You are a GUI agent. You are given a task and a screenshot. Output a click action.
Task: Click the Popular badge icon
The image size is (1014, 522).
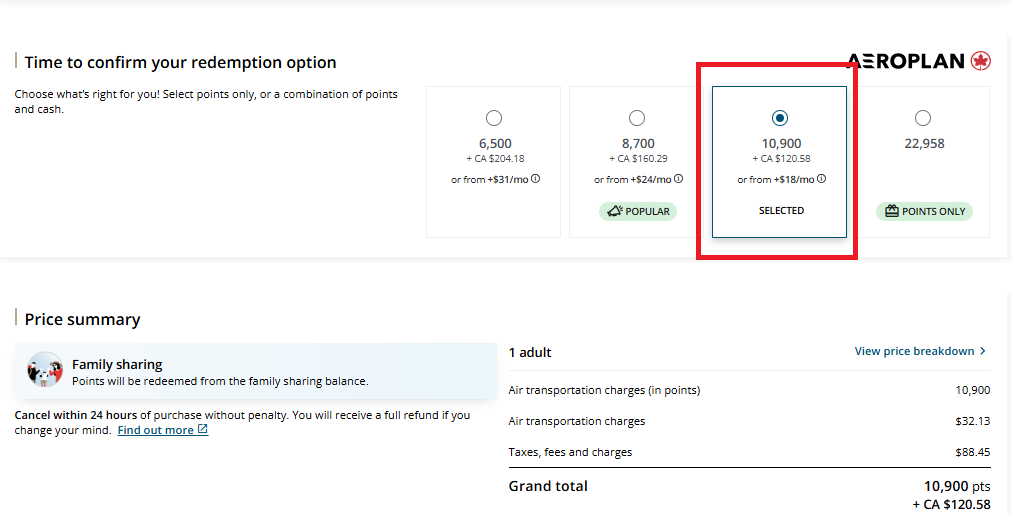615,211
